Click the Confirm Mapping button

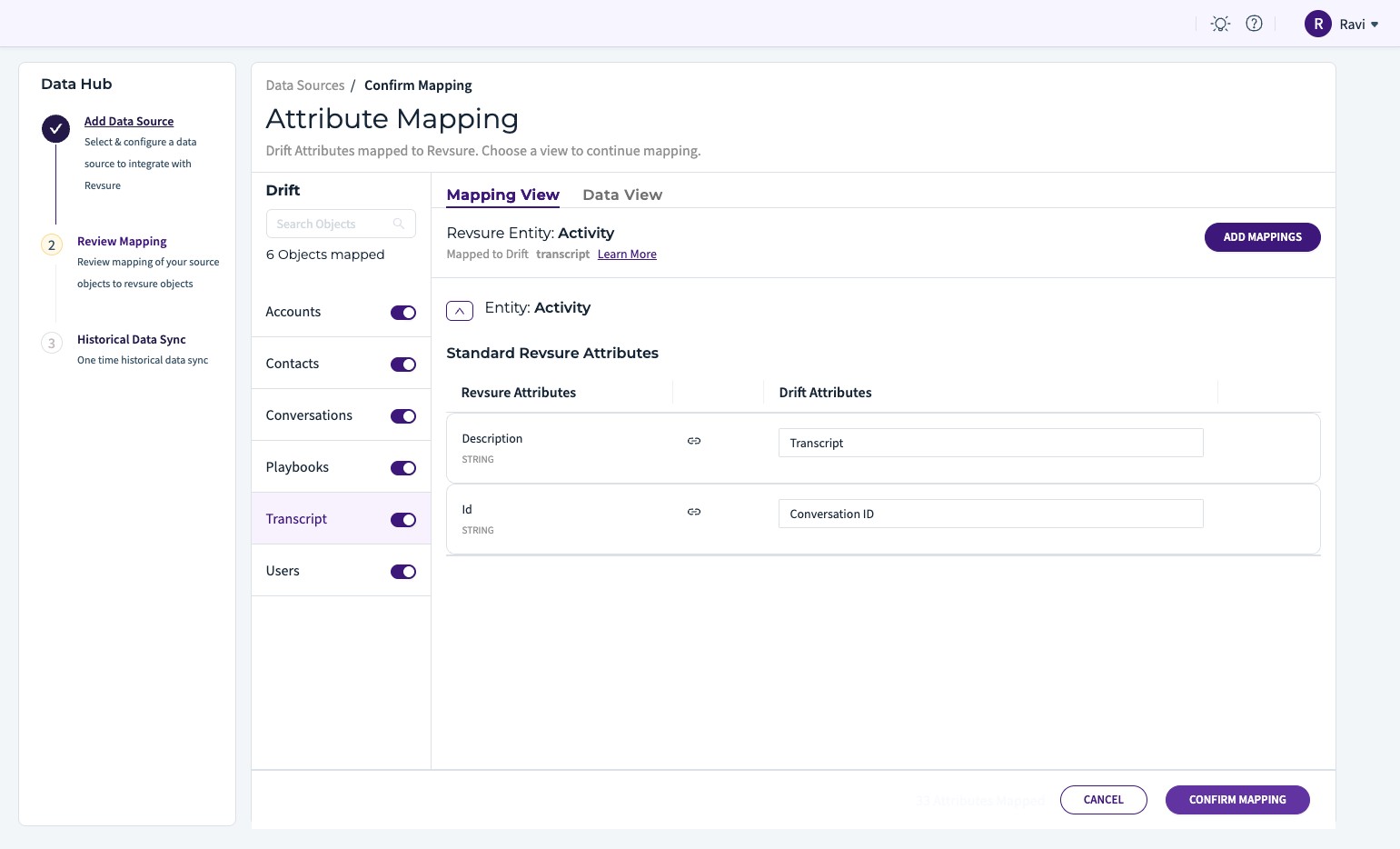(1237, 800)
